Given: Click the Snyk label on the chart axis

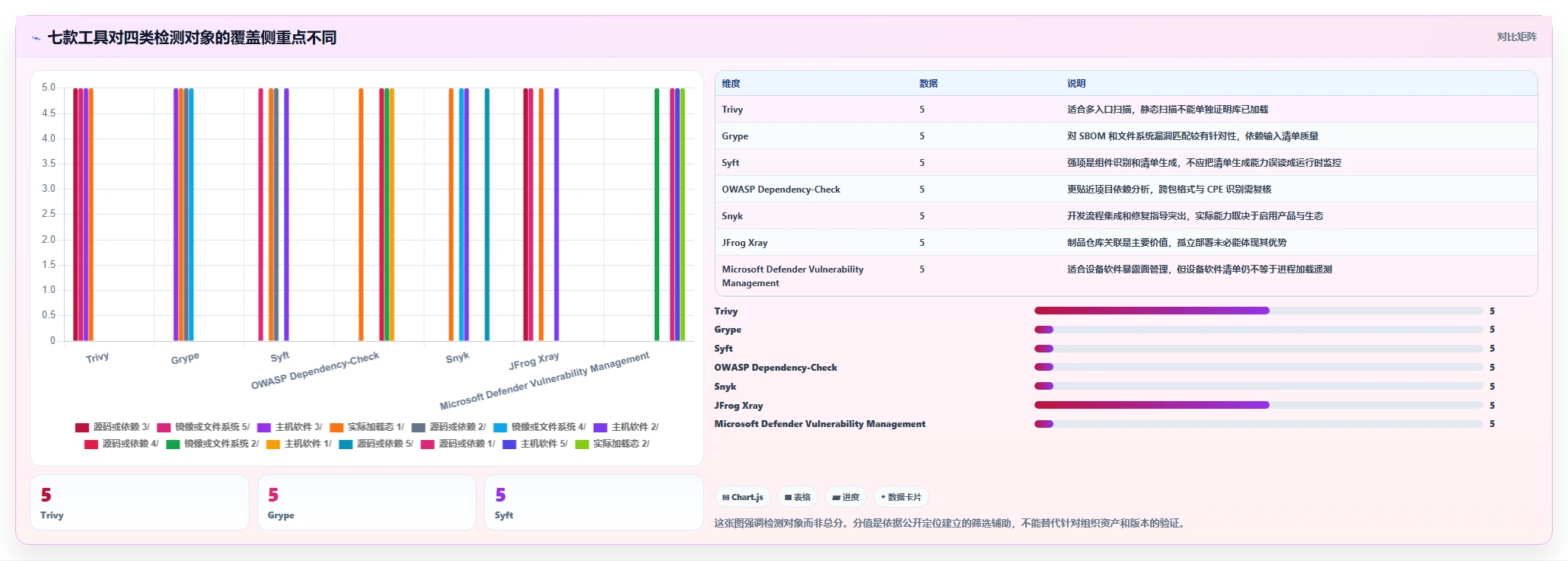Looking at the screenshot, I should (457, 358).
